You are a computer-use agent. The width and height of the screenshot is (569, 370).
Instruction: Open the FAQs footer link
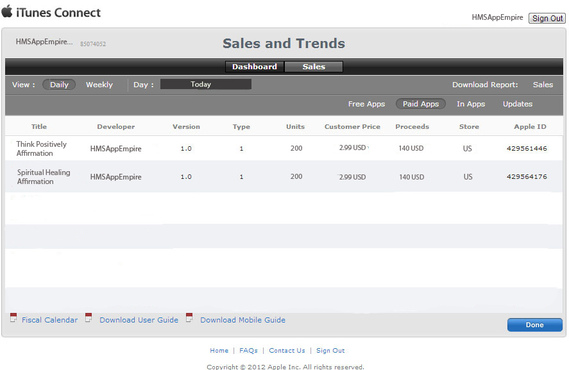(x=248, y=350)
